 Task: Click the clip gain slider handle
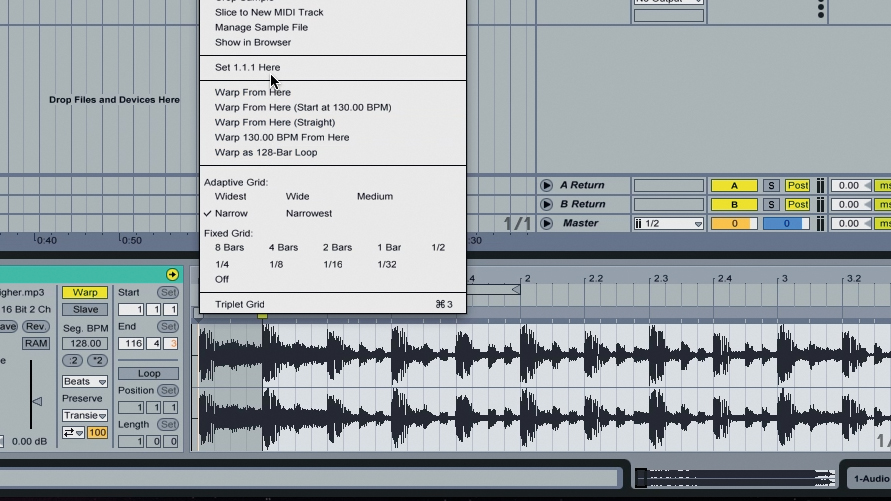38,402
